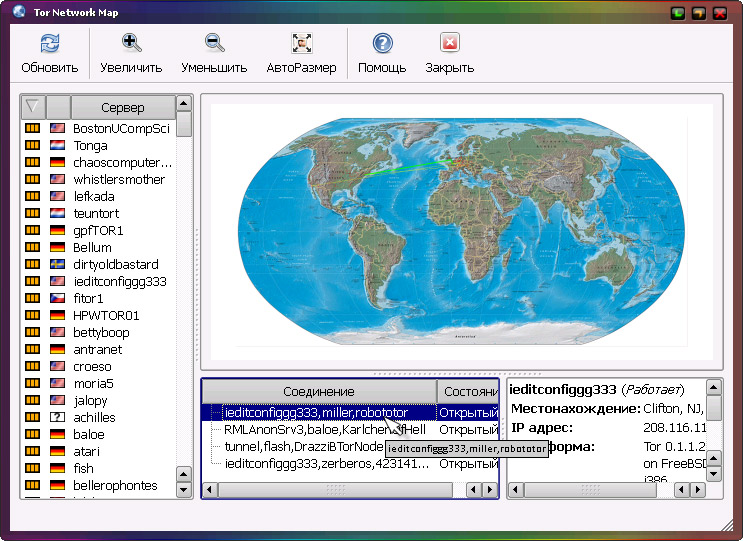743x541 pixels.
Task: Select circuit ieditconfiggg333,miller,robototor
Action: [316, 413]
